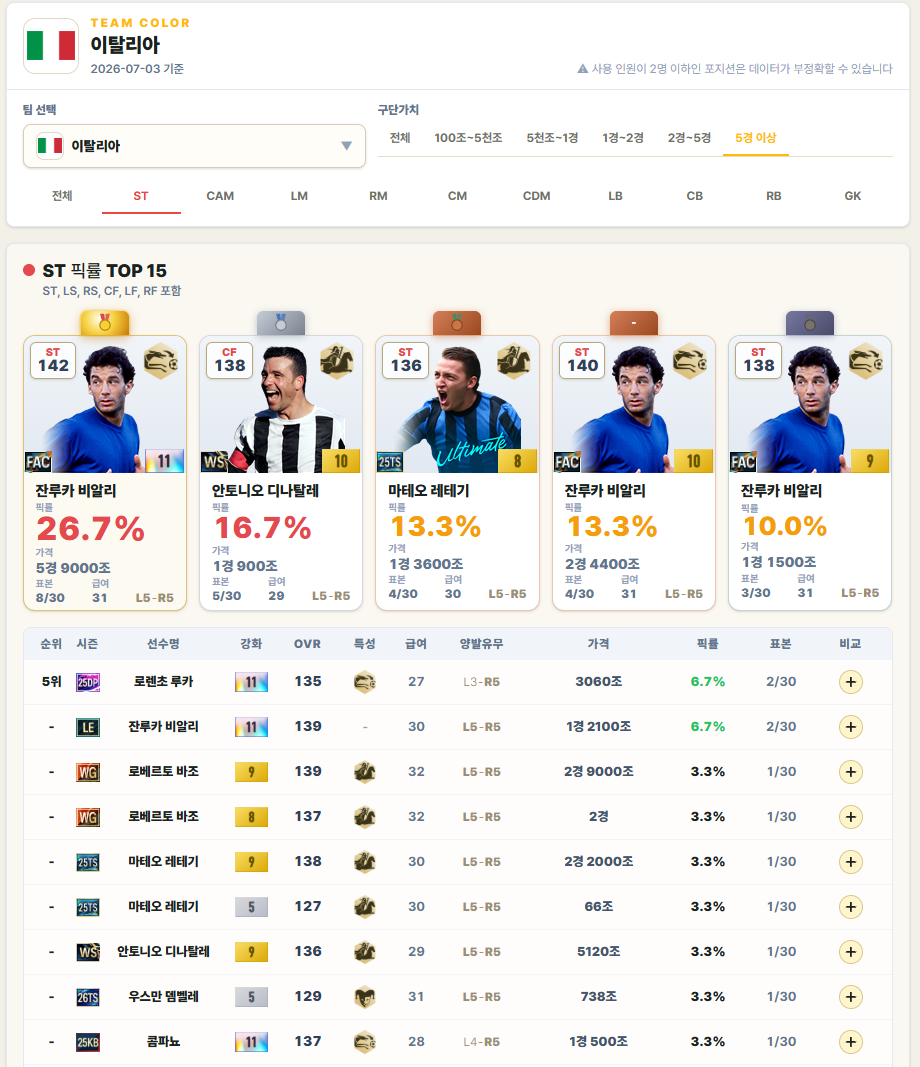Click the 26TS season badge of 우스만 뎀벨레

point(88,997)
